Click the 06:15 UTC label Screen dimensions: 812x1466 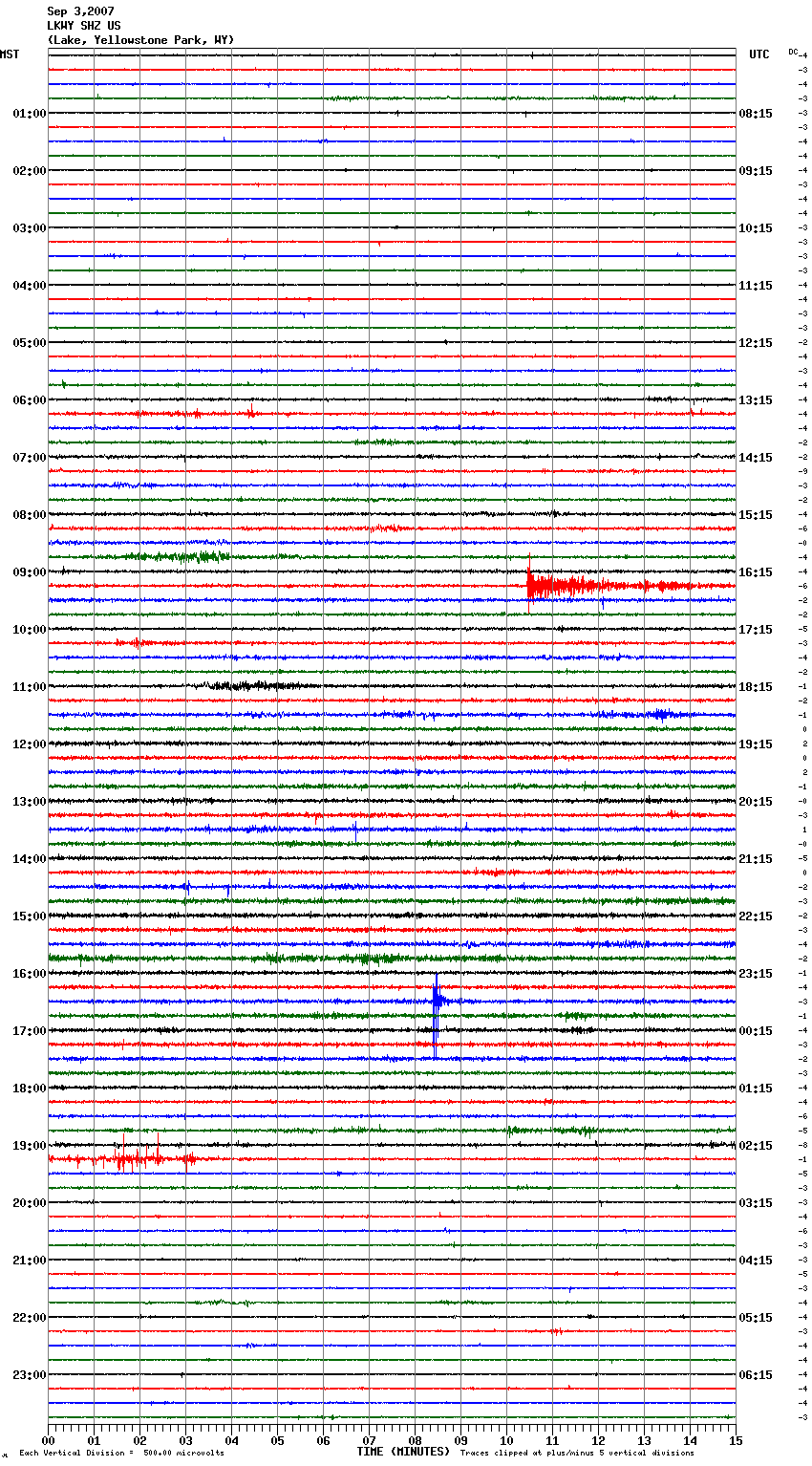(756, 1375)
